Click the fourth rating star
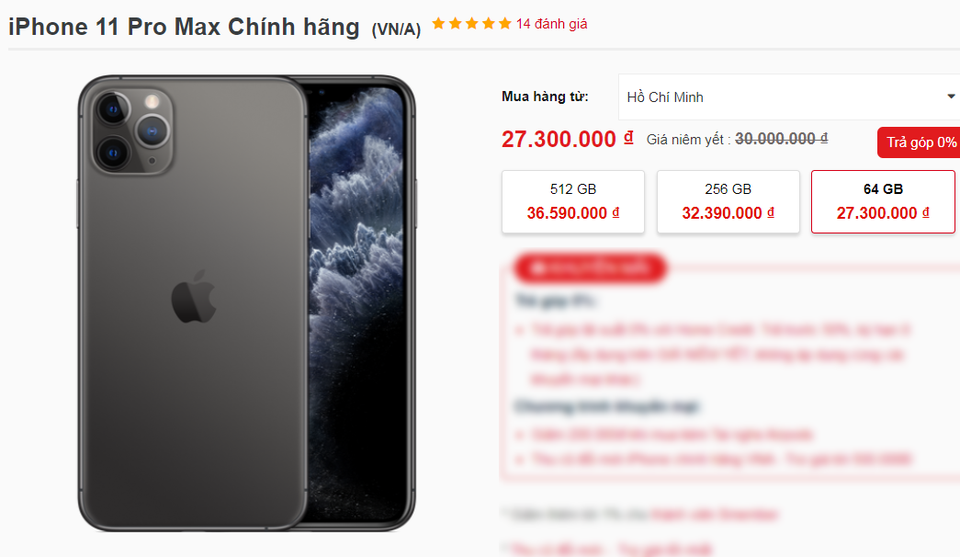This screenshot has height=557, width=960. click(488, 23)
